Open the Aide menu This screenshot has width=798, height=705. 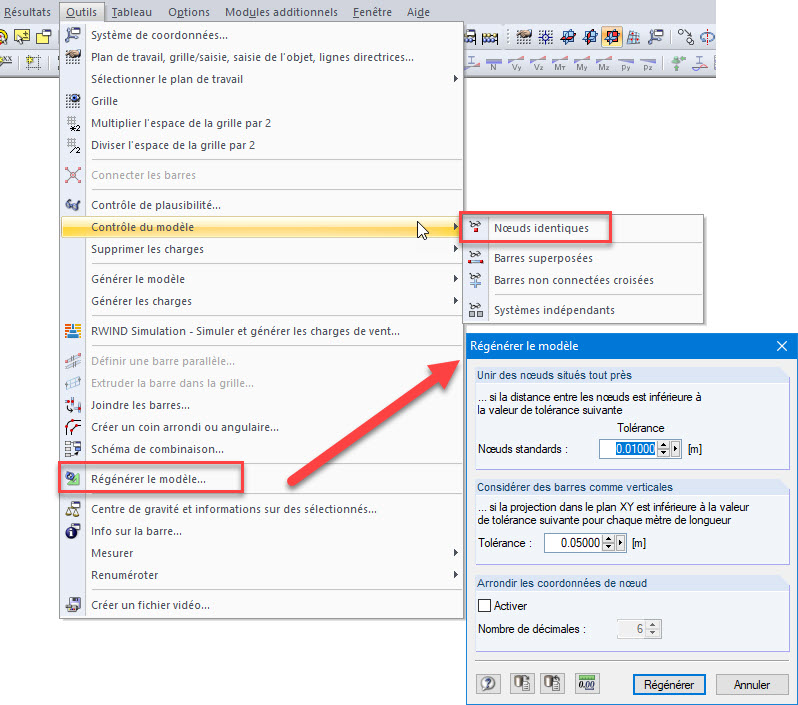[x=418, y=12]
